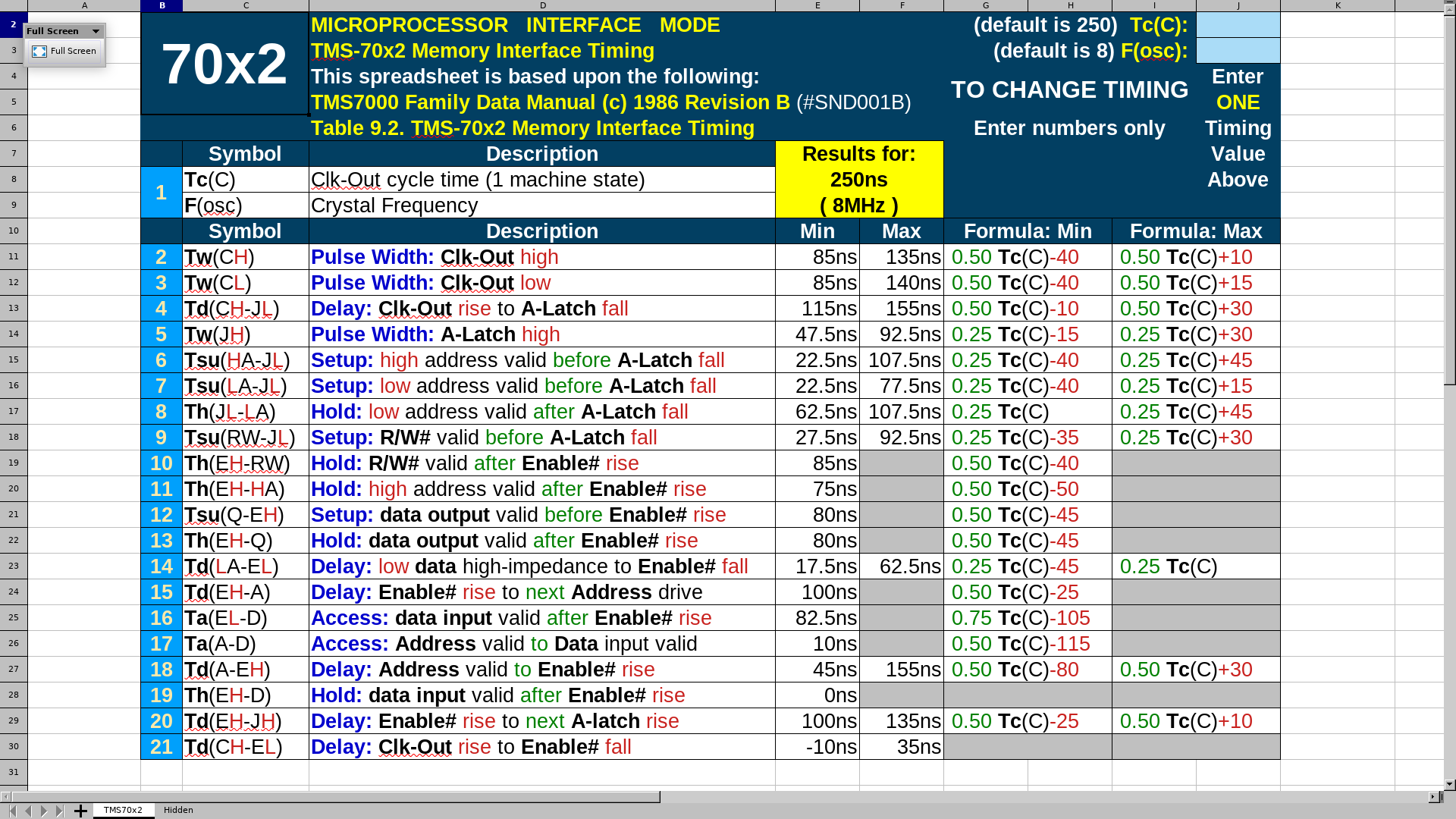Select Ta(A-D) symbol cell
Image resolution: width=1456 pixels, height=819 pixels.
pos(245,644)
